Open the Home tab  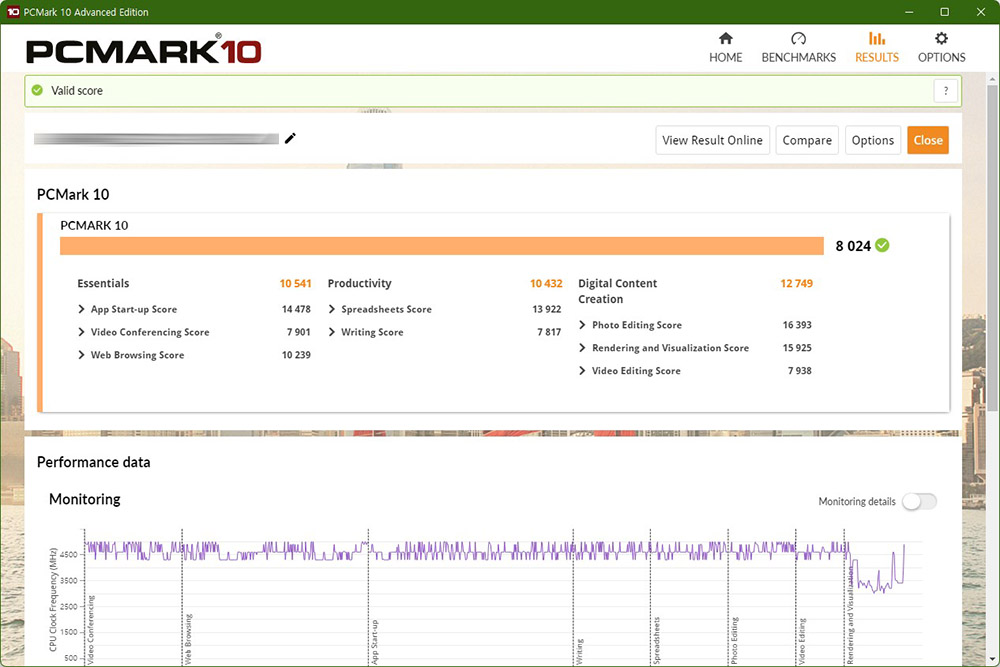725,48
